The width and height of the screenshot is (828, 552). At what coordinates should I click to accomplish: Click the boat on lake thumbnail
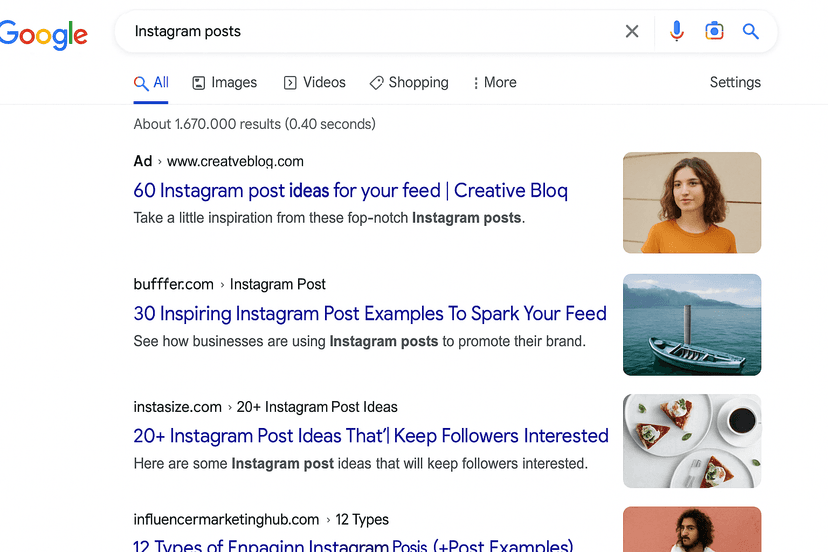692,325
